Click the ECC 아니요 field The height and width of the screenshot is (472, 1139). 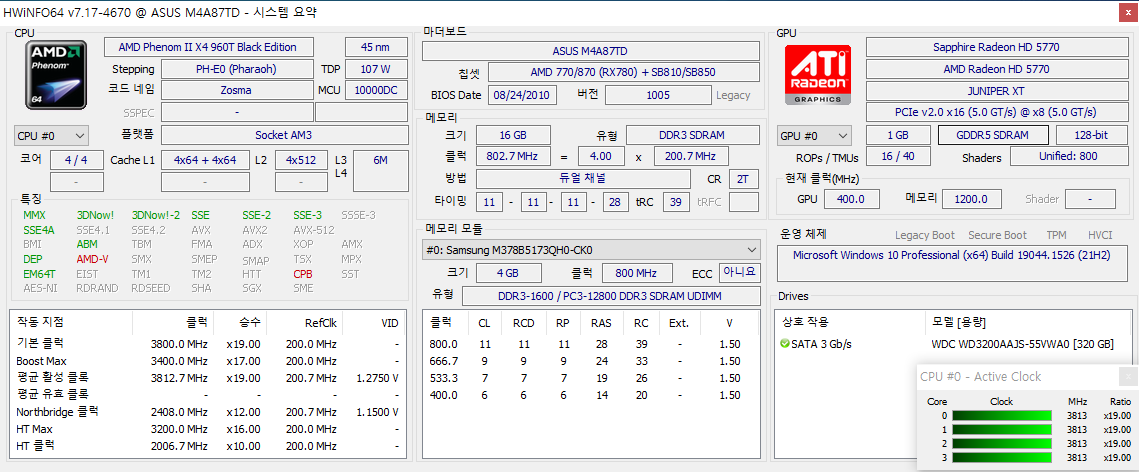click(x=739, y=272)
